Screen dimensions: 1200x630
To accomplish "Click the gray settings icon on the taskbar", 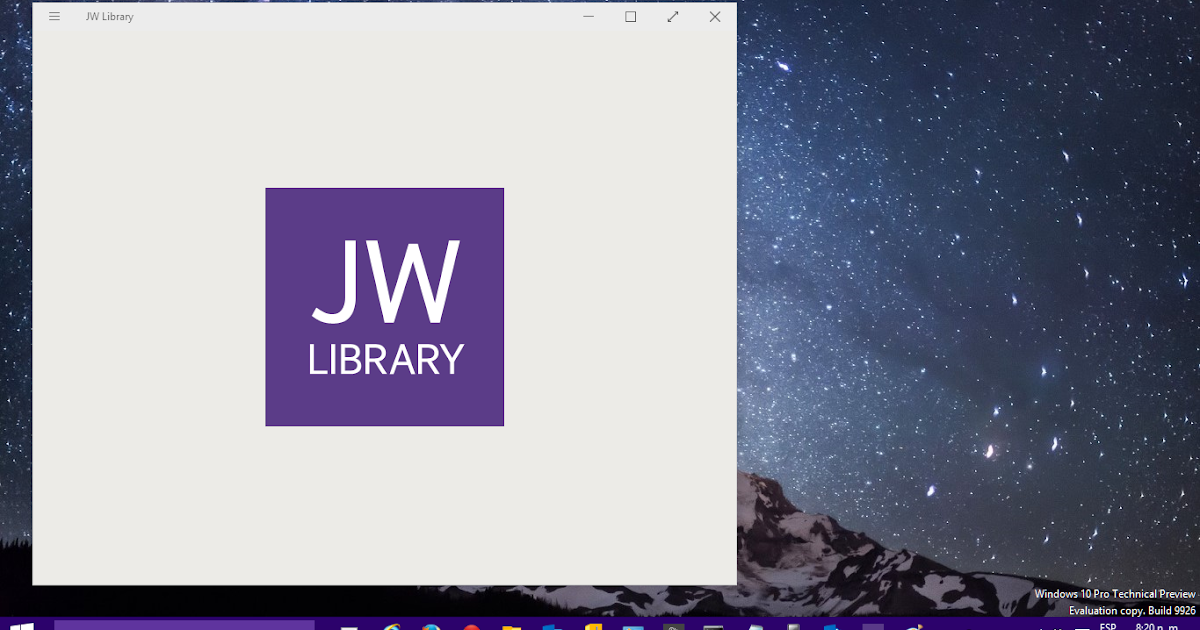I will tap(672, 627).
